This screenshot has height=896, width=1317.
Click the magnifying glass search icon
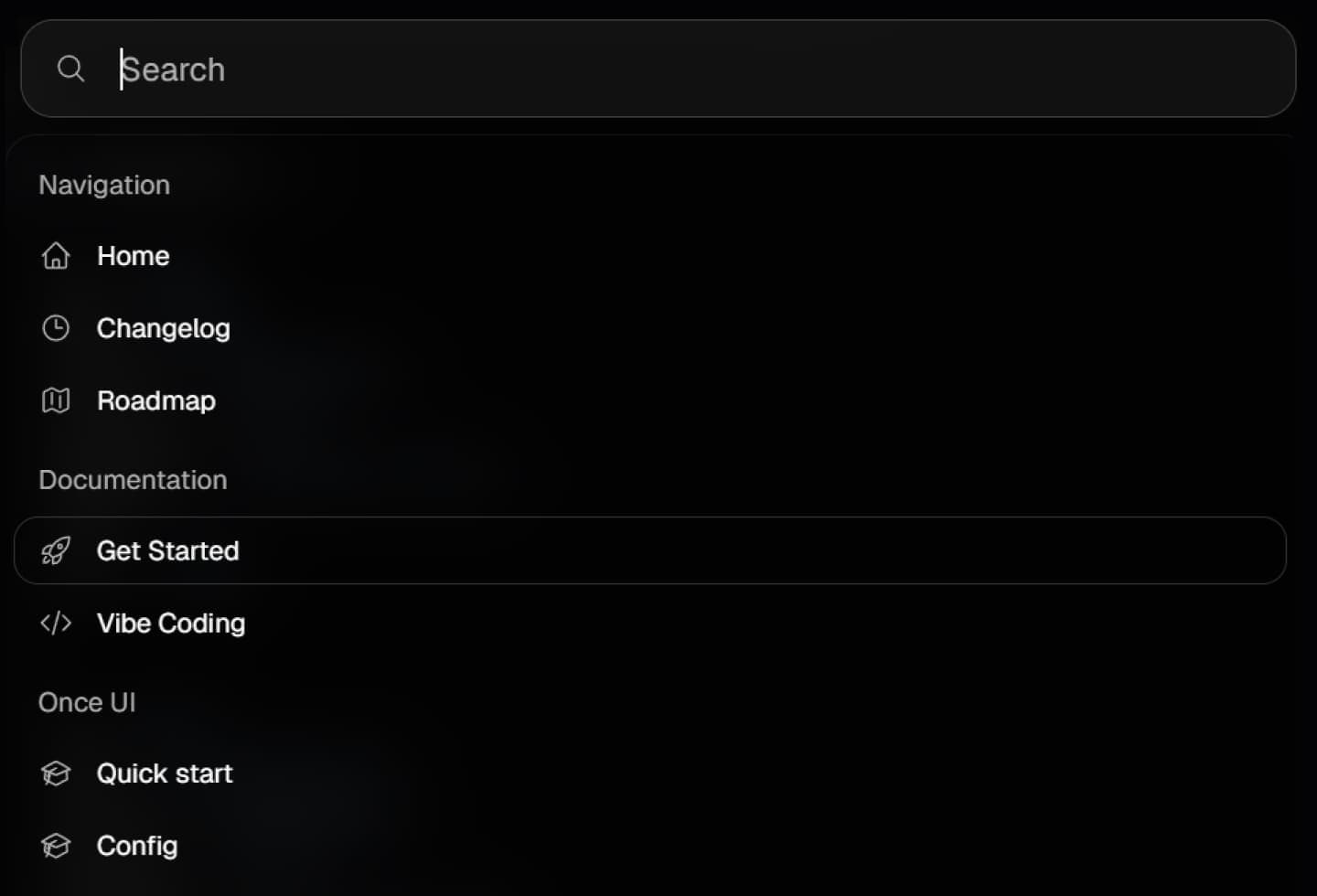coord(70,69)
